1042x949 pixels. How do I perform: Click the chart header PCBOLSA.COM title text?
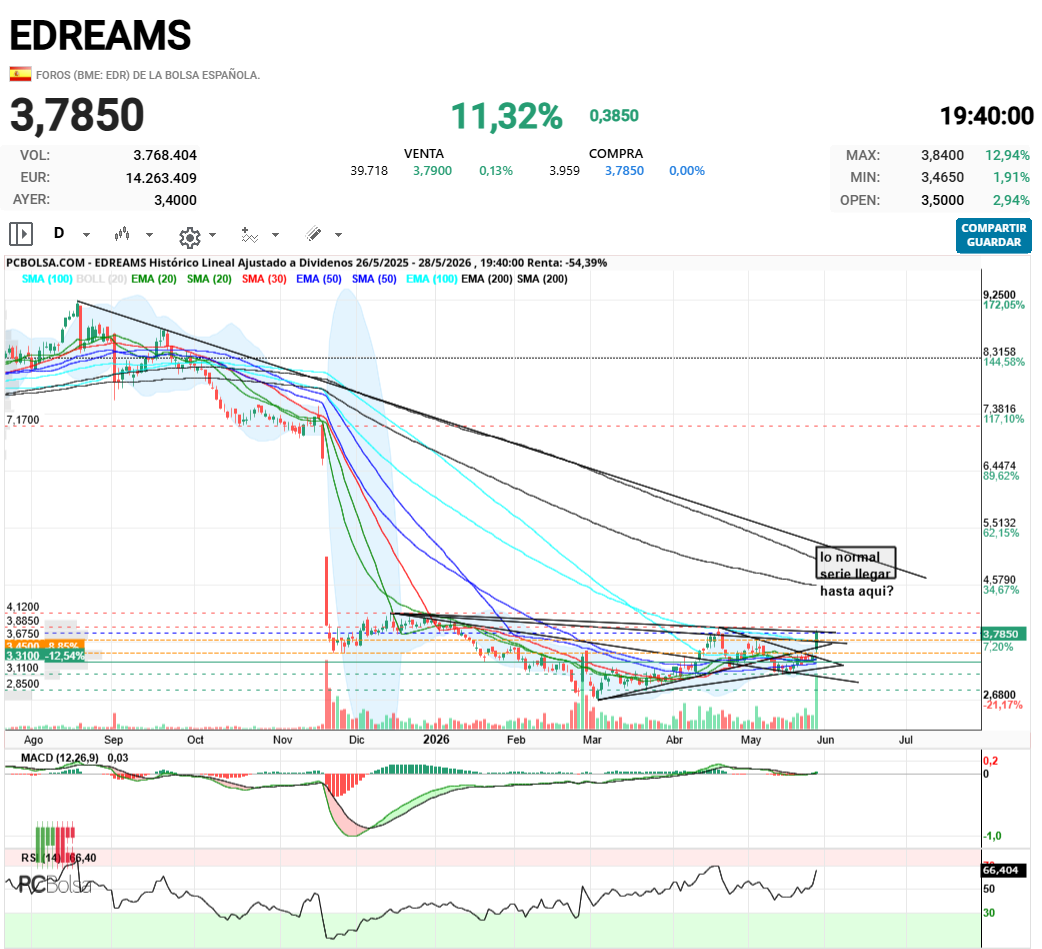pyautogui.click(x=306, y=263)
